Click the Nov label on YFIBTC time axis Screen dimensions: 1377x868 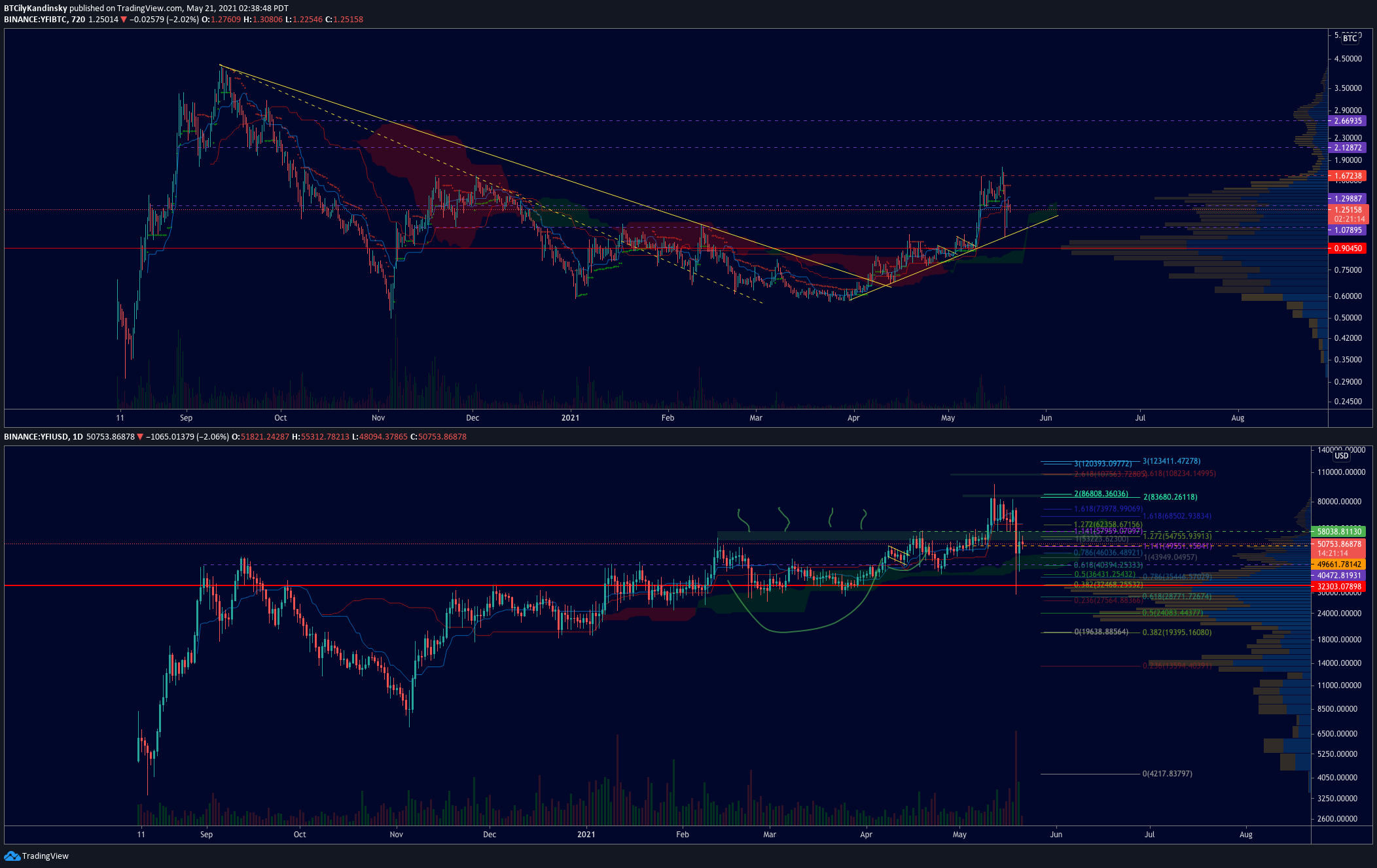[378, 418]
